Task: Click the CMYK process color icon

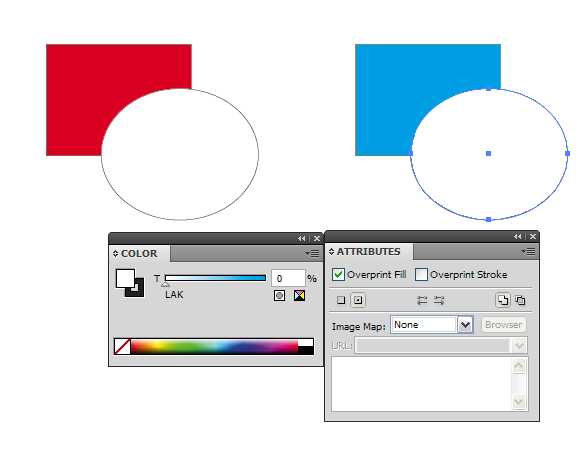Action: pos(299,296)
